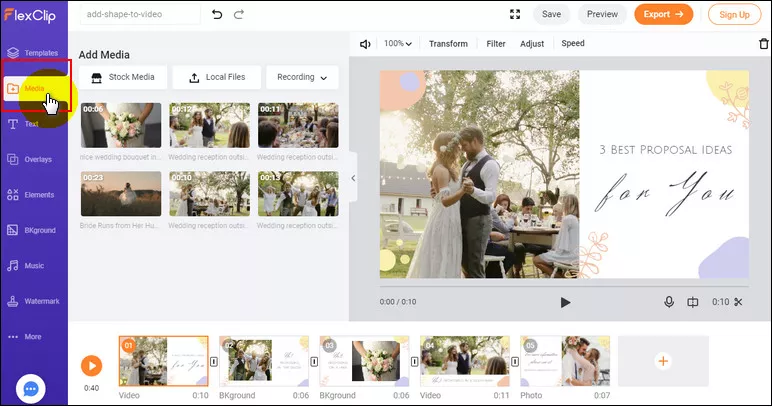Mute the clip audio via speaker icon
Viewport: 773px width, 407px height.
(x=365, y=44)
